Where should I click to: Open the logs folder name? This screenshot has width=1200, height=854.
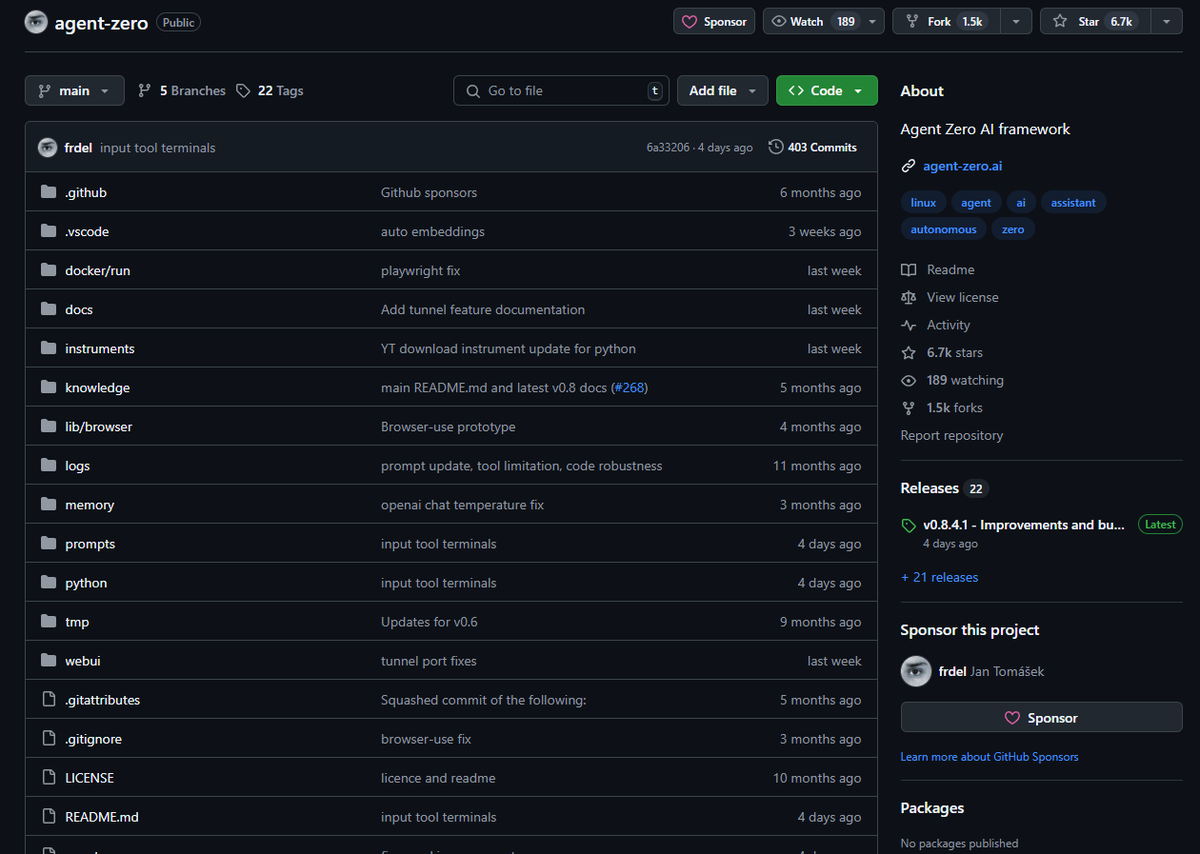coord(78,466)
